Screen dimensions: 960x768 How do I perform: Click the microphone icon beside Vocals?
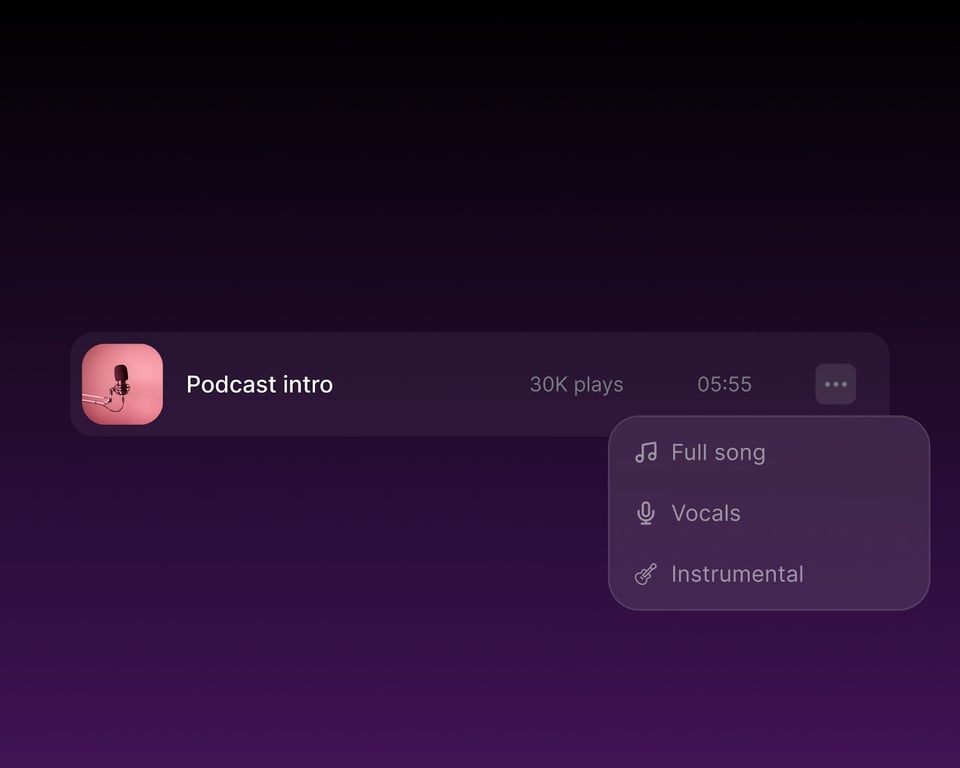[646, 513]
